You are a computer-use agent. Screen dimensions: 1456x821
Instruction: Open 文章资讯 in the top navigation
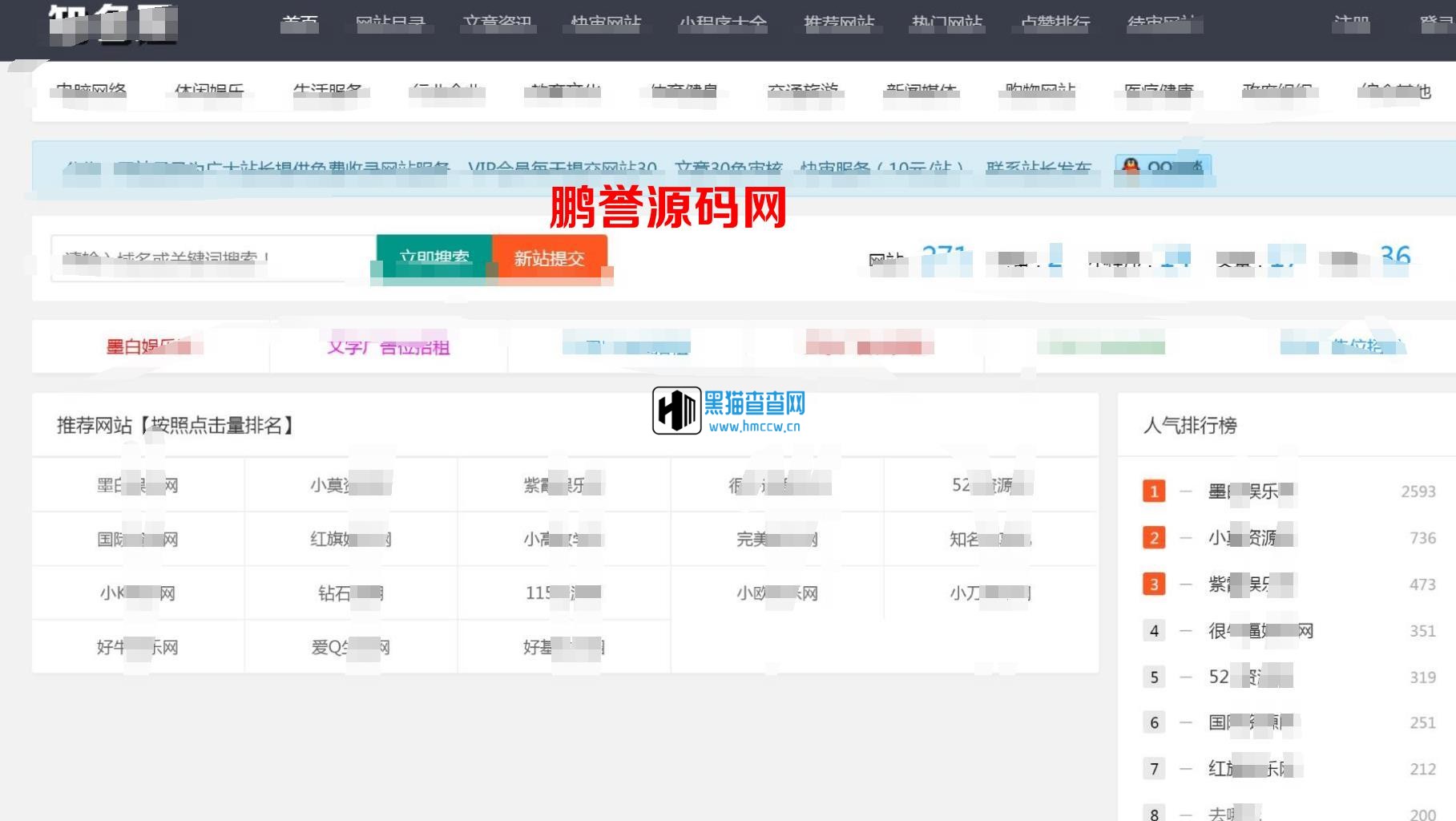coord(498,23)
